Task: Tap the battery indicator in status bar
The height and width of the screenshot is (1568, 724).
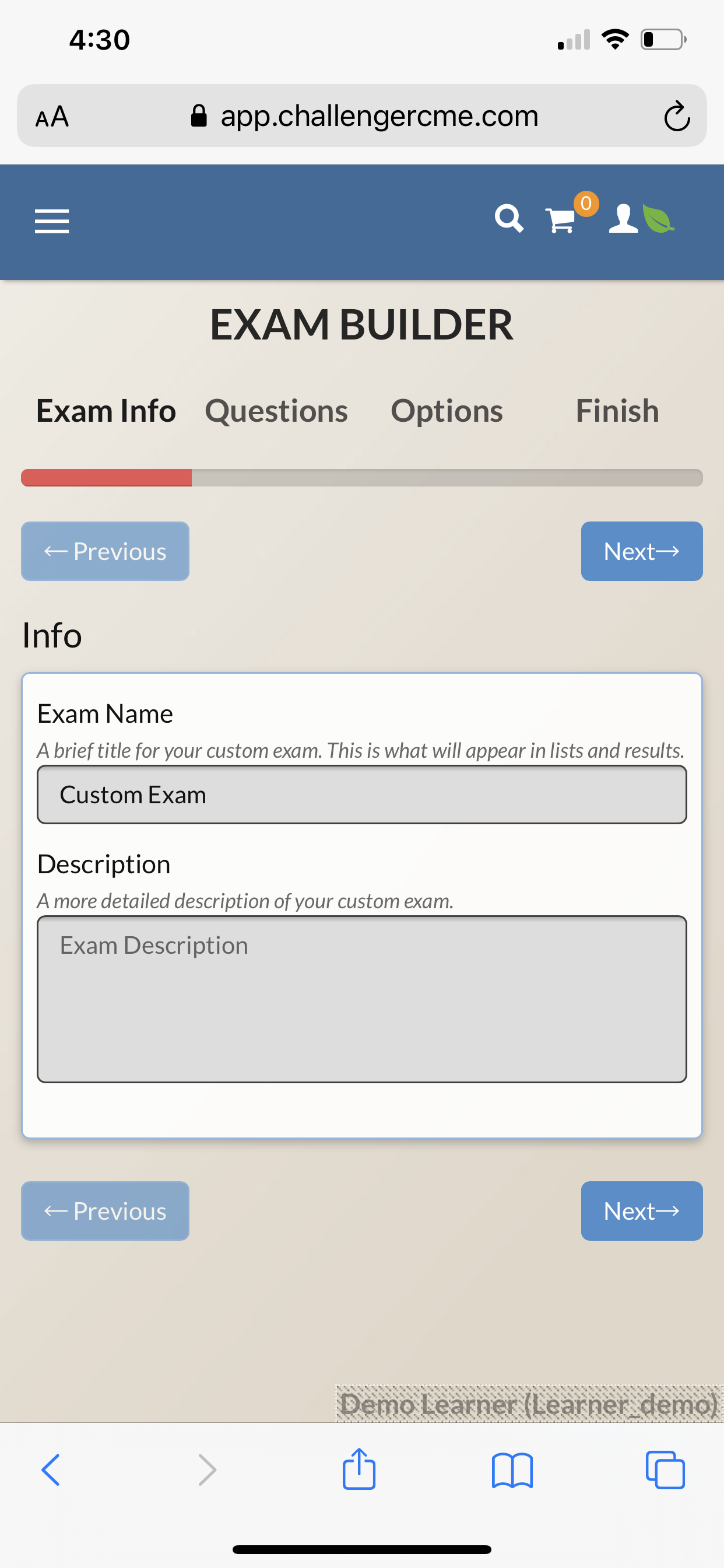Action: coord(664,40)
